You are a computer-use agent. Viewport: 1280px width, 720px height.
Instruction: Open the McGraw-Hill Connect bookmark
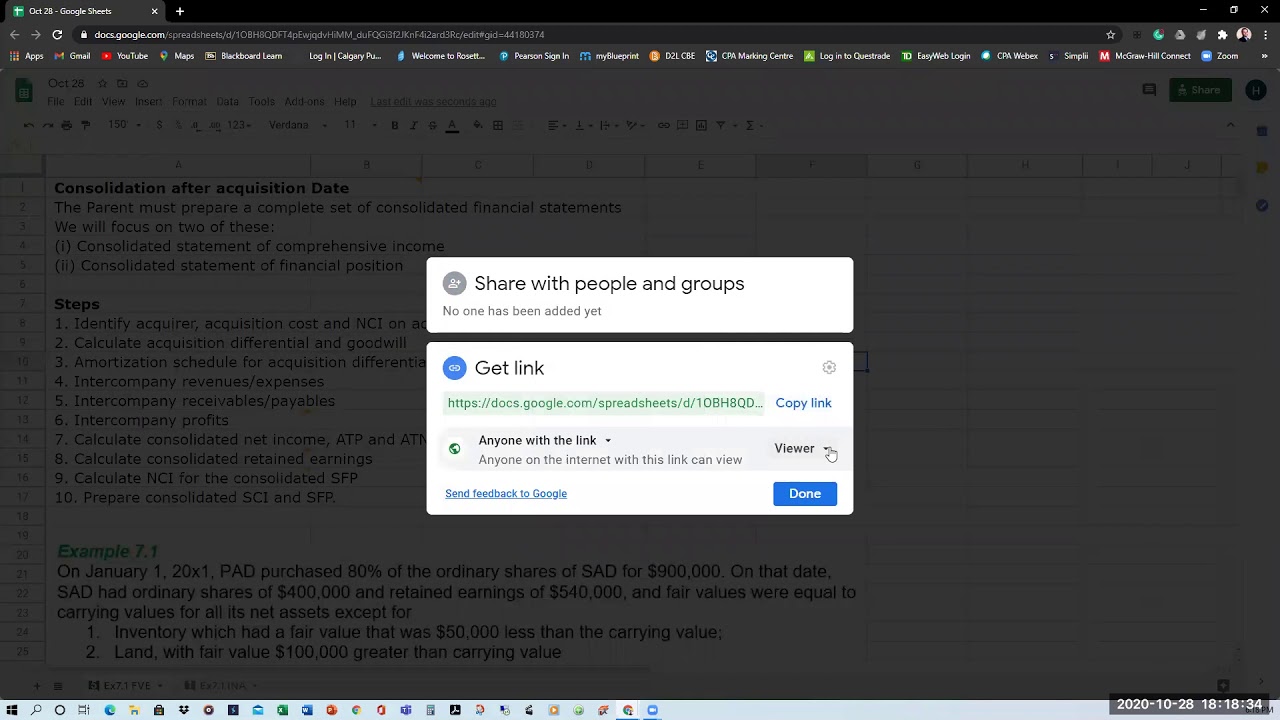(1145, 56)
